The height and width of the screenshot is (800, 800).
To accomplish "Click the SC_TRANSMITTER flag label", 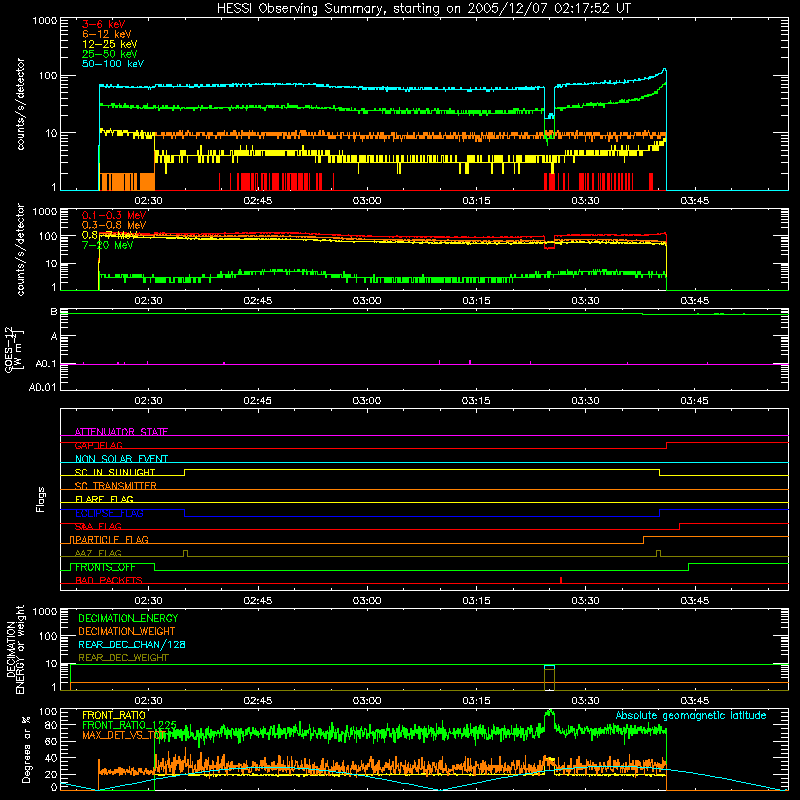I will tap(115, 486).
